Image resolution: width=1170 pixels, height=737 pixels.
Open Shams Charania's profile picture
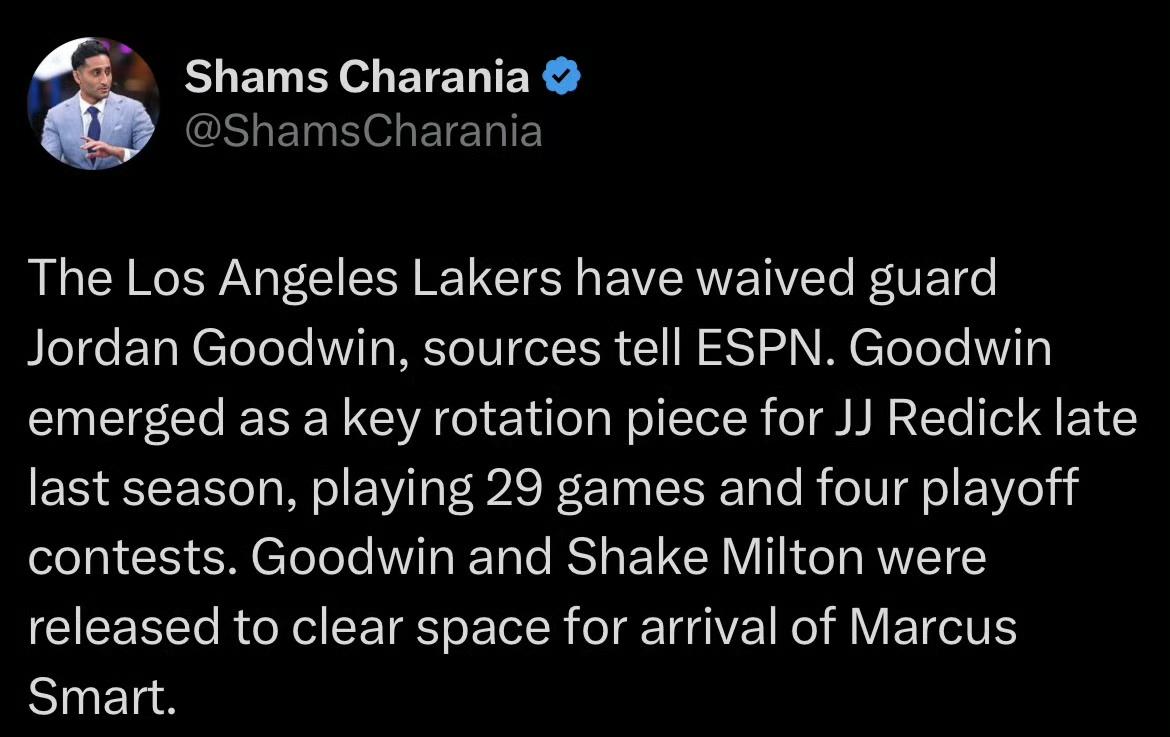coord(93,103)
